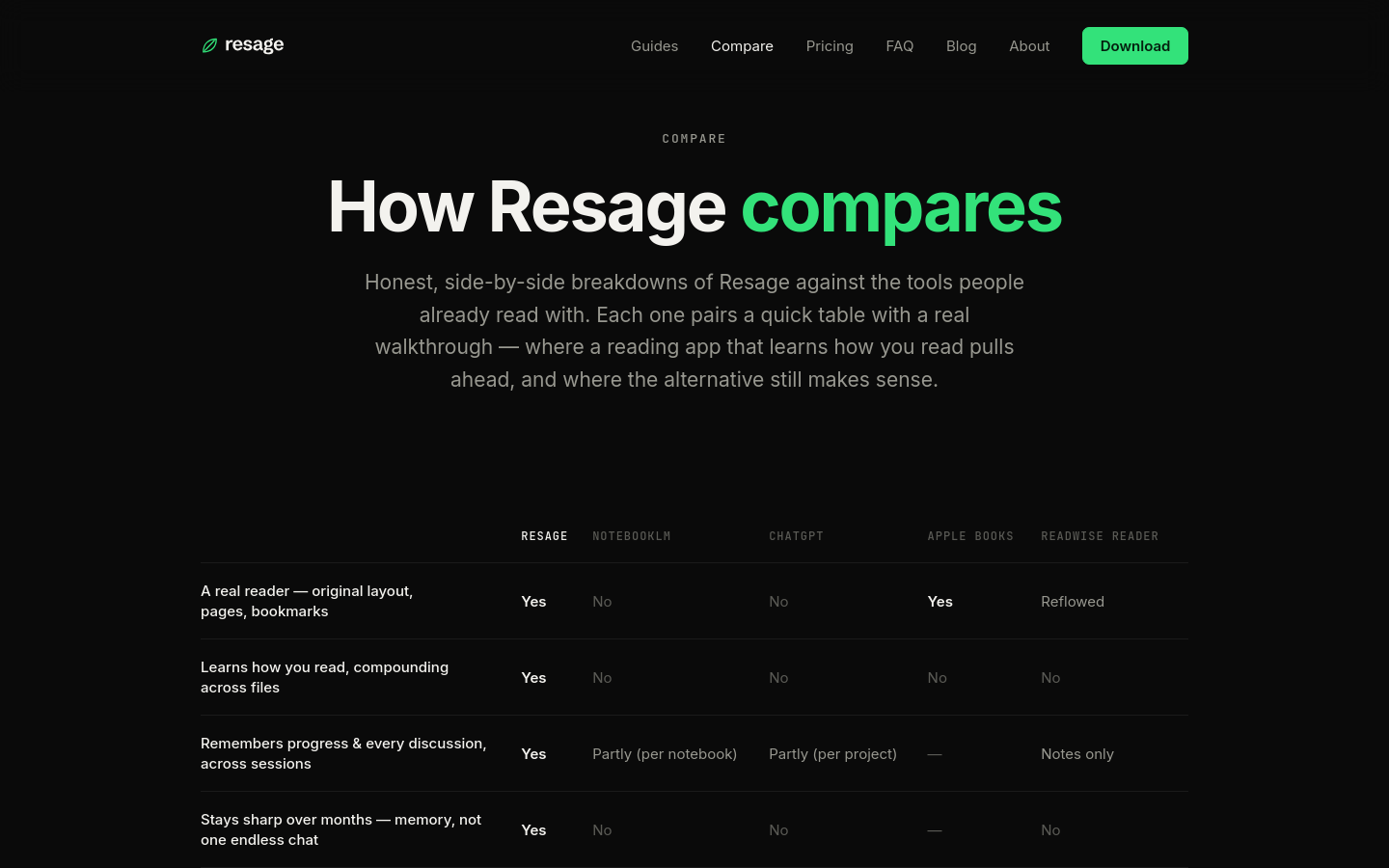Open the About nav link
The width and height of the screenshot is (1389, 868).
coord(1029,46)
